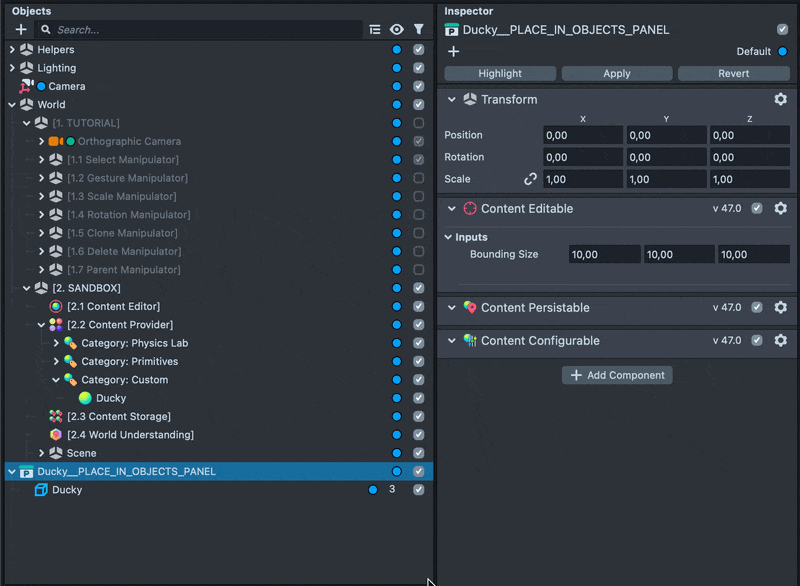Viewport: 800px width, 586px height.
Task: Collapse the Inputs section
Action: [x=449, y=237]
